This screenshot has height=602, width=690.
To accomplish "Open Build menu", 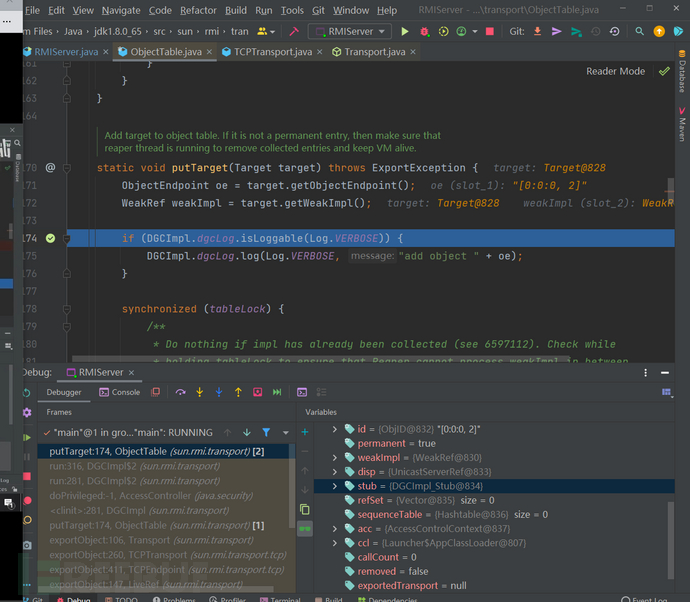I will click(236, 10).
